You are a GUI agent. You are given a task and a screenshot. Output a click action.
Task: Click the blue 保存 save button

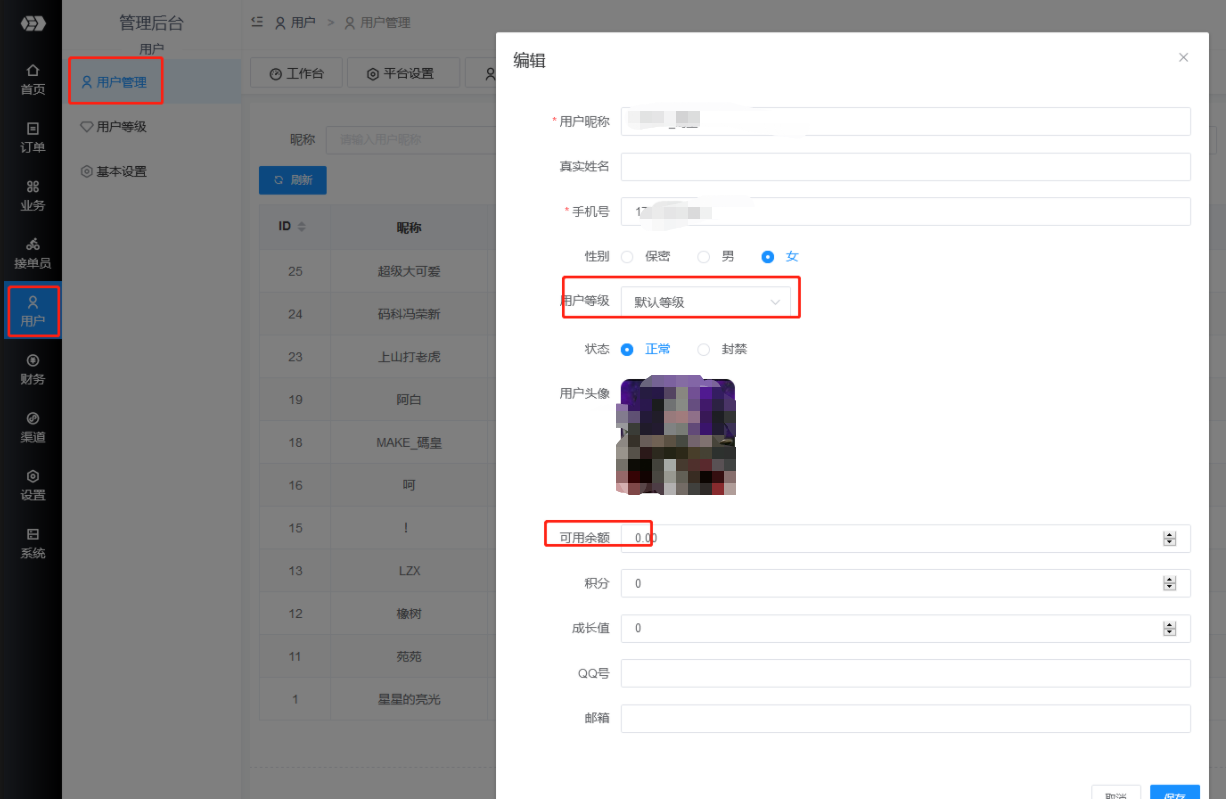point(1175,793)
